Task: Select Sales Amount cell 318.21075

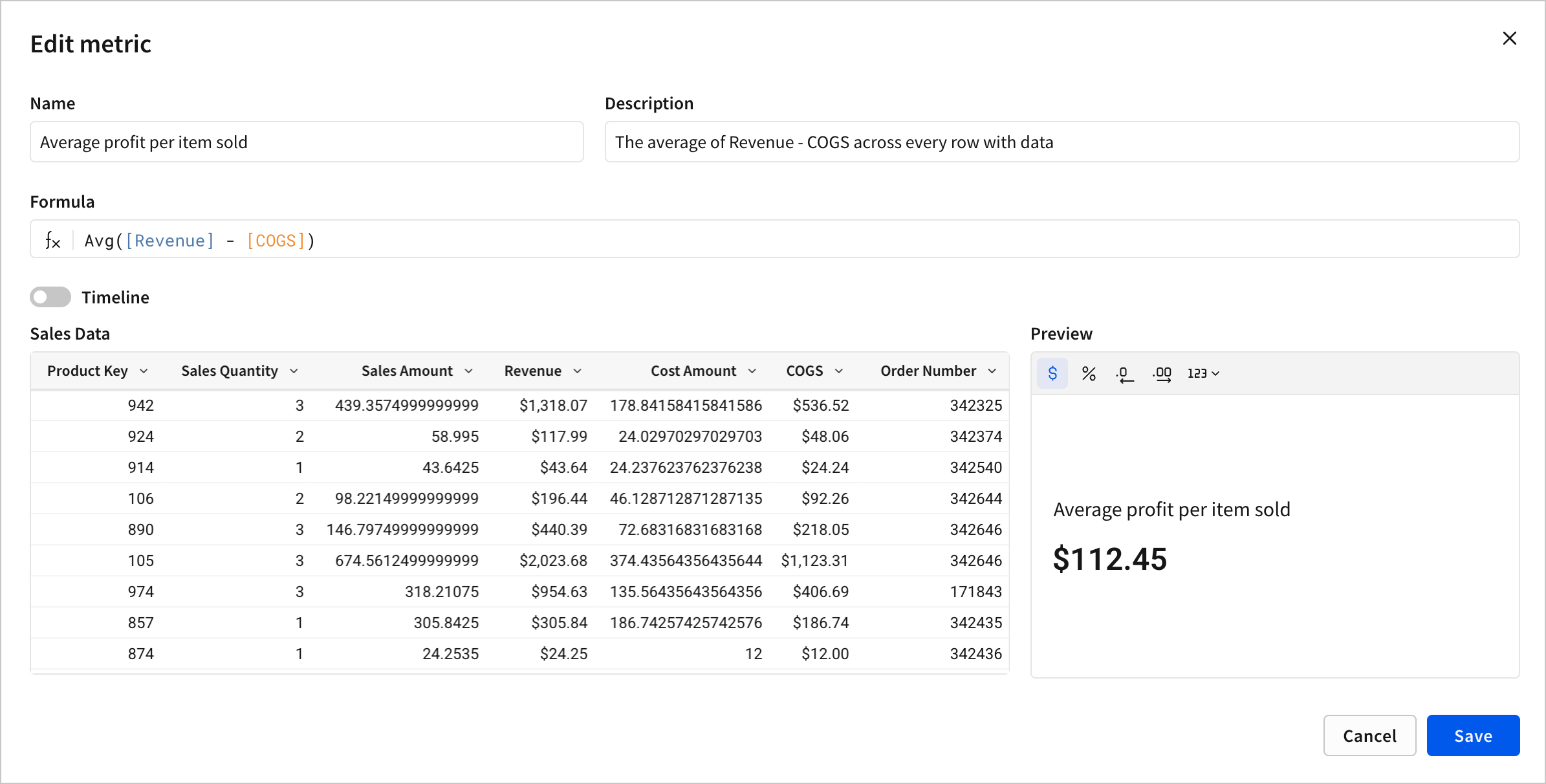Action: click(442, 592)
